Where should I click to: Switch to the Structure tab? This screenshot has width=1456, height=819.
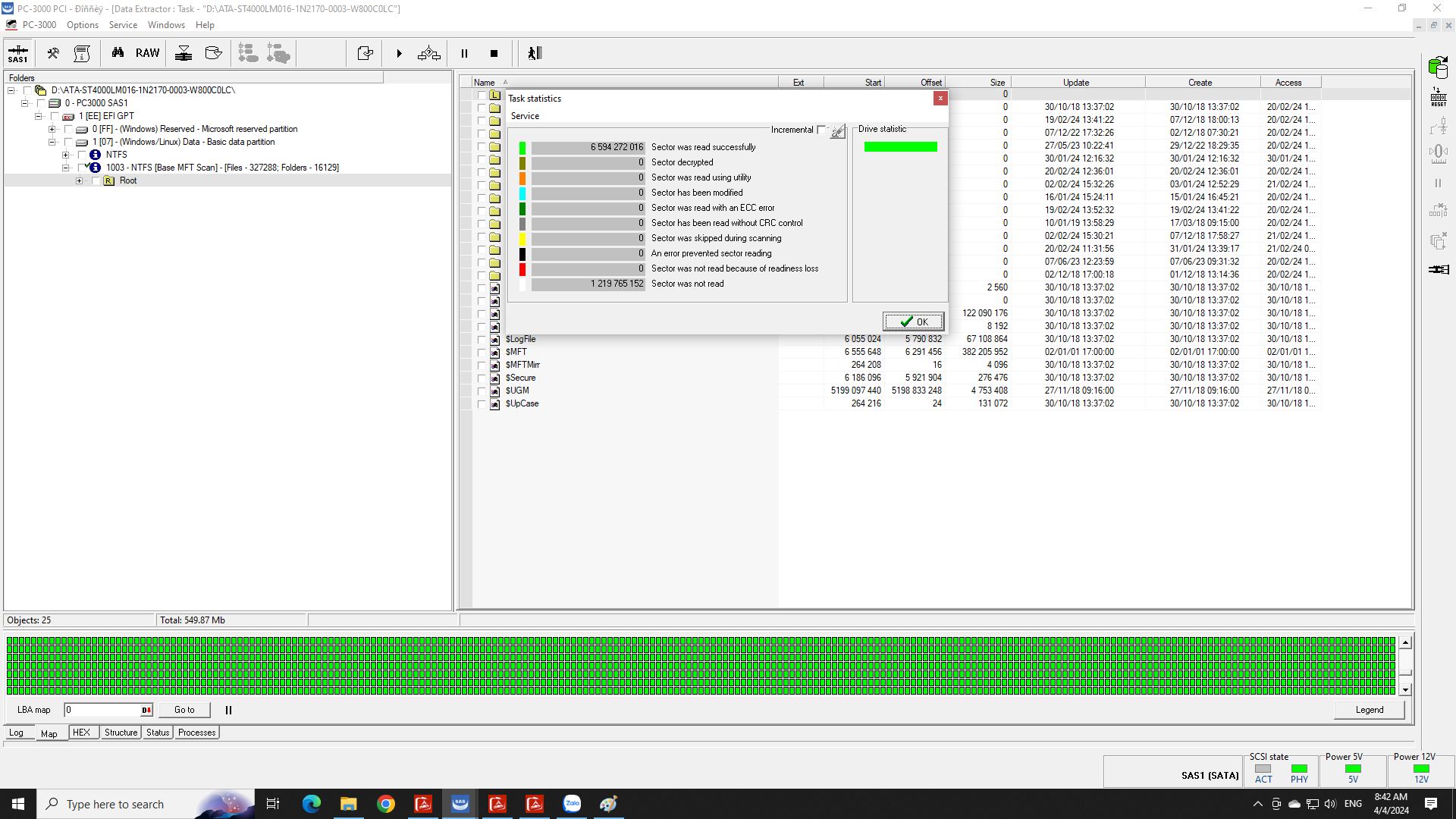tap(121, 733)
